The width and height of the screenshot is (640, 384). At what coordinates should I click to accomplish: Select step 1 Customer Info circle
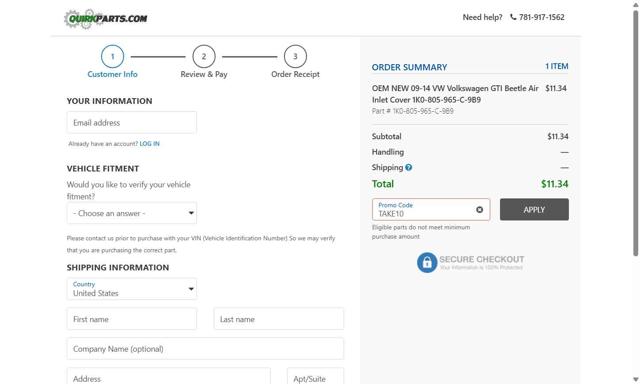coord(112,56)
